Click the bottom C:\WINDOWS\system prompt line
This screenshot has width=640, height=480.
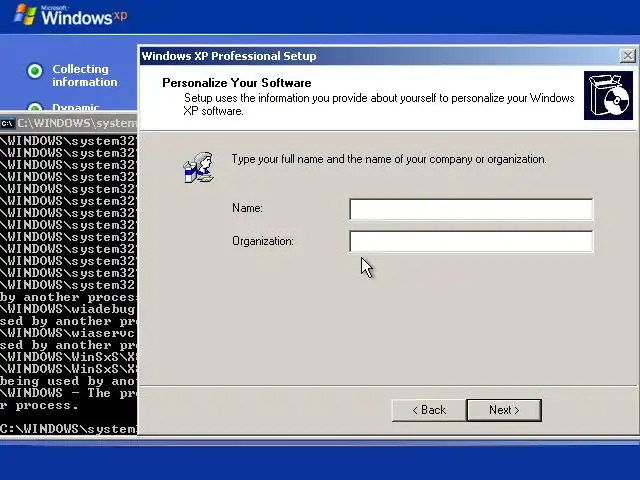click(68, 429)
